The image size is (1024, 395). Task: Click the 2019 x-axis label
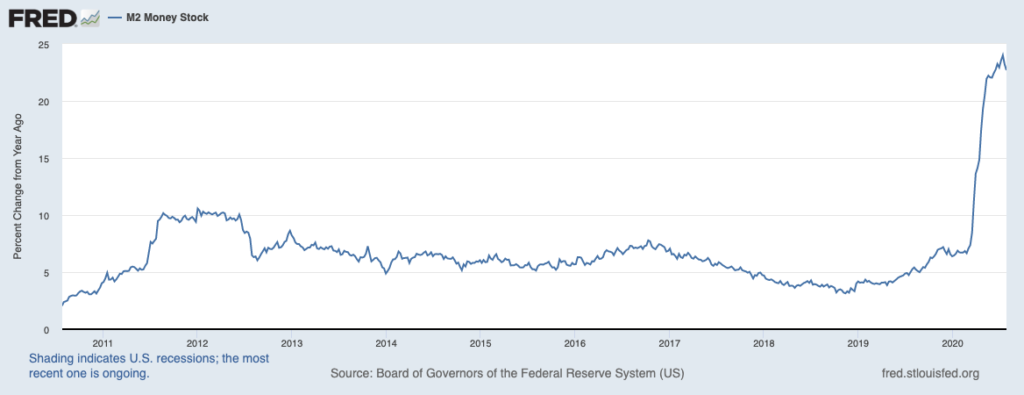click(858, 342)
